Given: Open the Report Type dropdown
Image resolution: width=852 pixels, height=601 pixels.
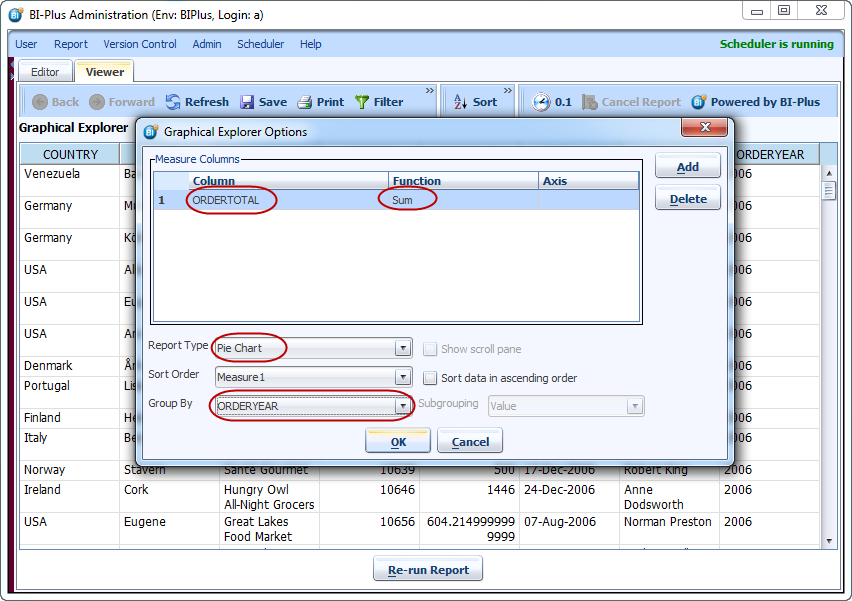Looking at the screenshot, I should (402, 348).
